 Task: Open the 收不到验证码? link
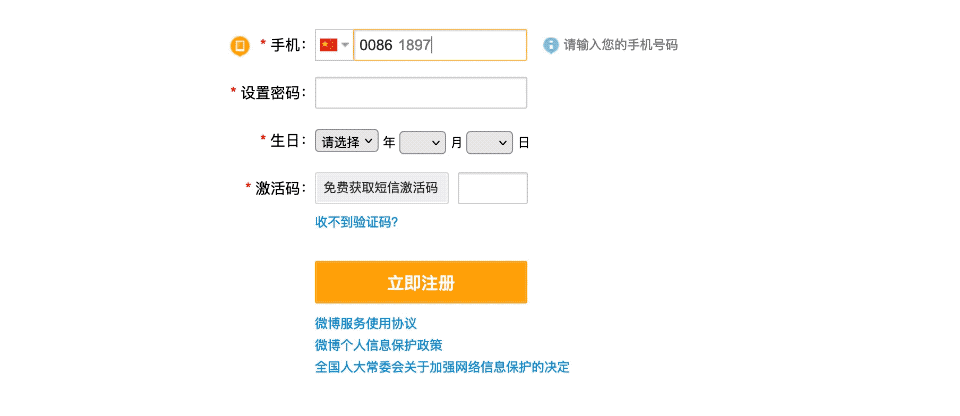click(357, 222)
